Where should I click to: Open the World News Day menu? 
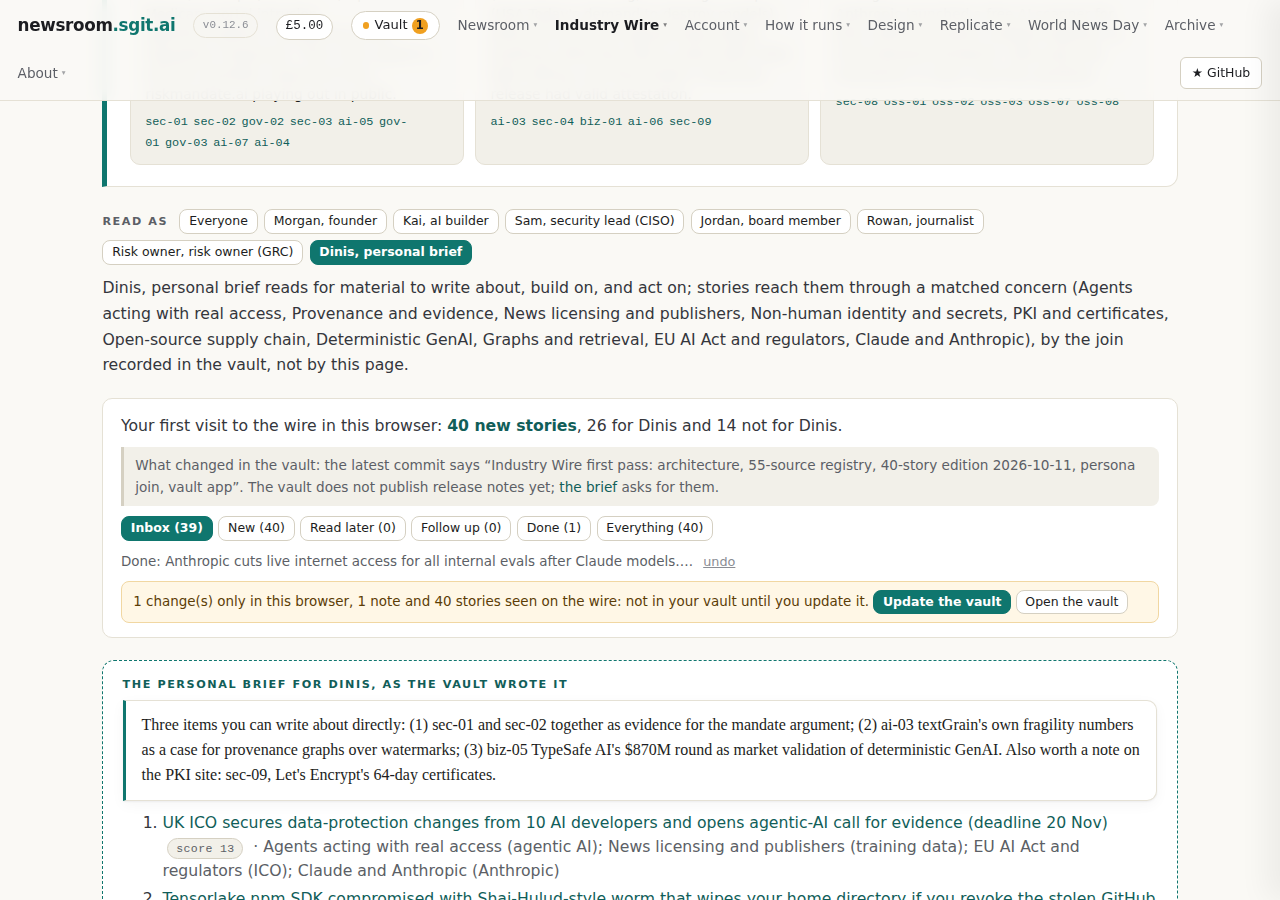[1088, 25]
